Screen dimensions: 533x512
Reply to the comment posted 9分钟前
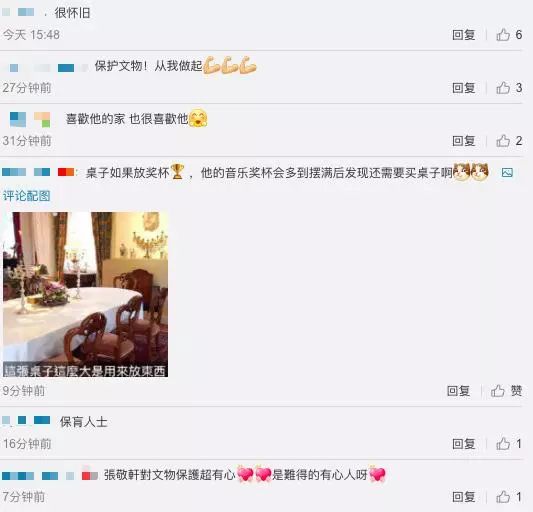(458, 391)
